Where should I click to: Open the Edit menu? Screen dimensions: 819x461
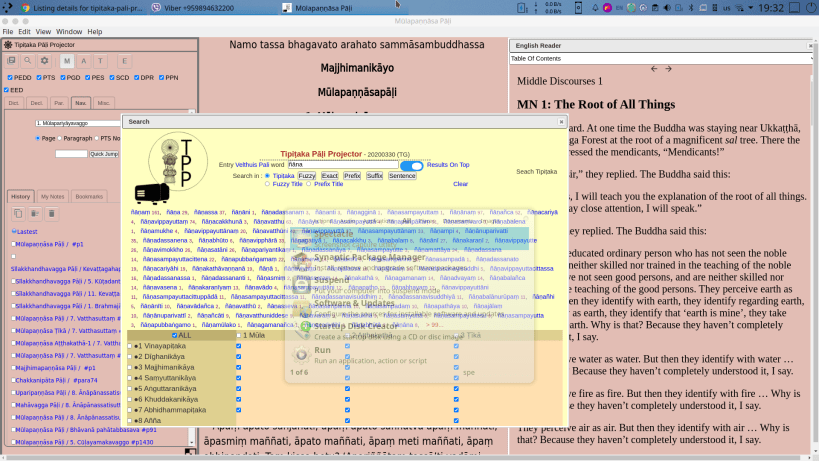[24, 32]
